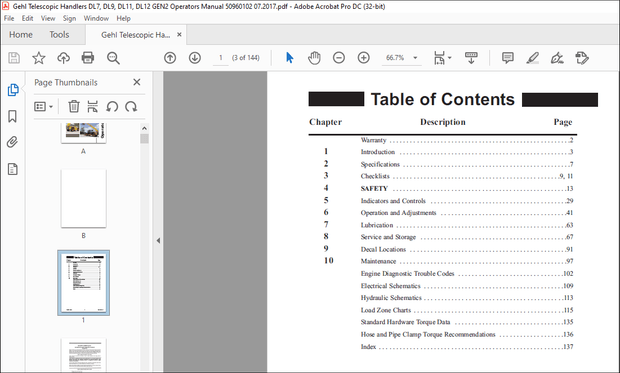Activate the highlight text pen tool
The image size is (620, 373).
(x=532, y=58)
